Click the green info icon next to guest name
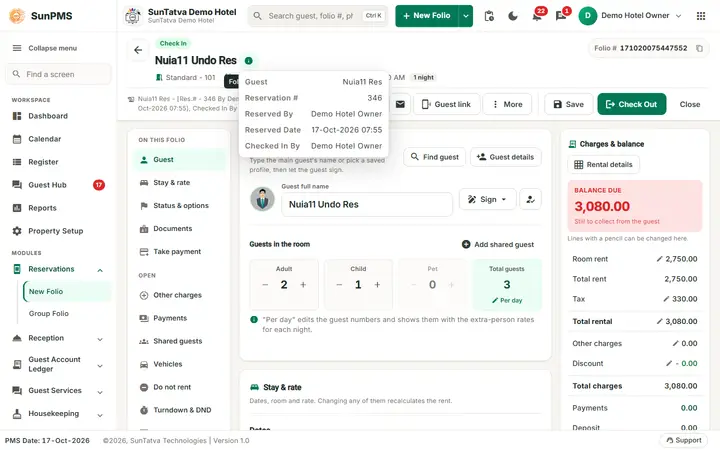This screenshot has height=450, width=720. coord(248,61)
